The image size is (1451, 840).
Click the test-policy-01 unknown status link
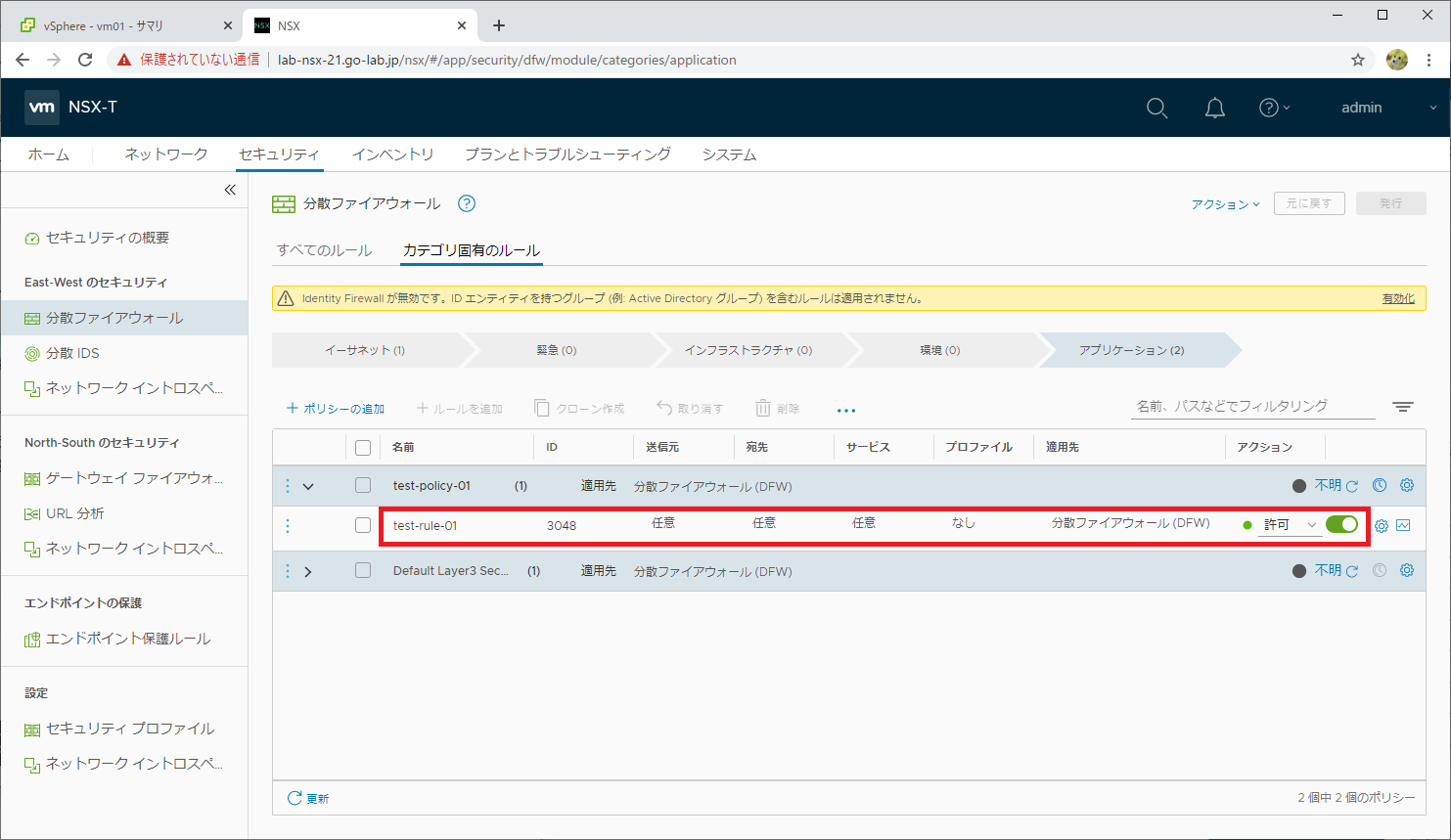pyautogui.click(x=1328, y=485)
